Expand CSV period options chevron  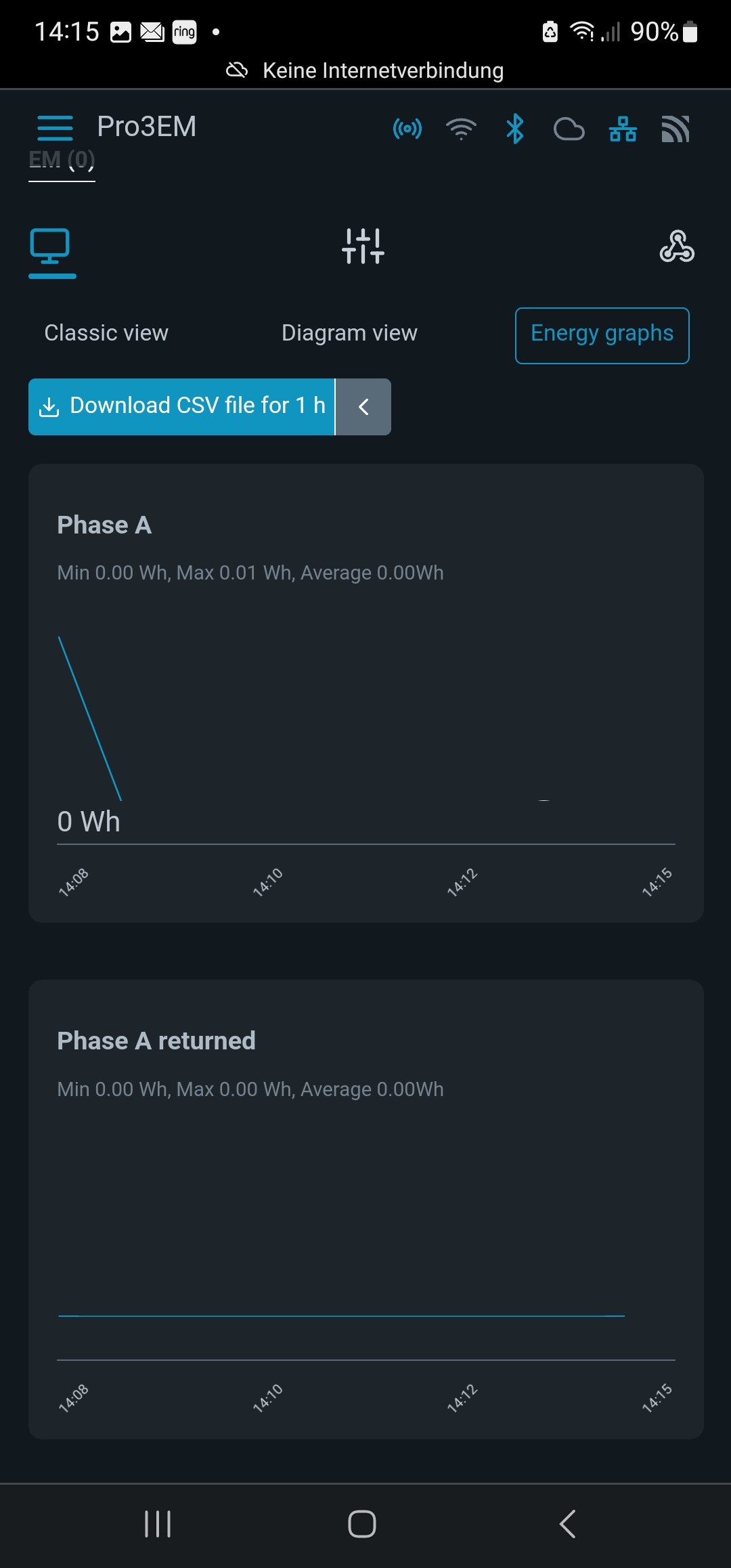pos(363,407)
